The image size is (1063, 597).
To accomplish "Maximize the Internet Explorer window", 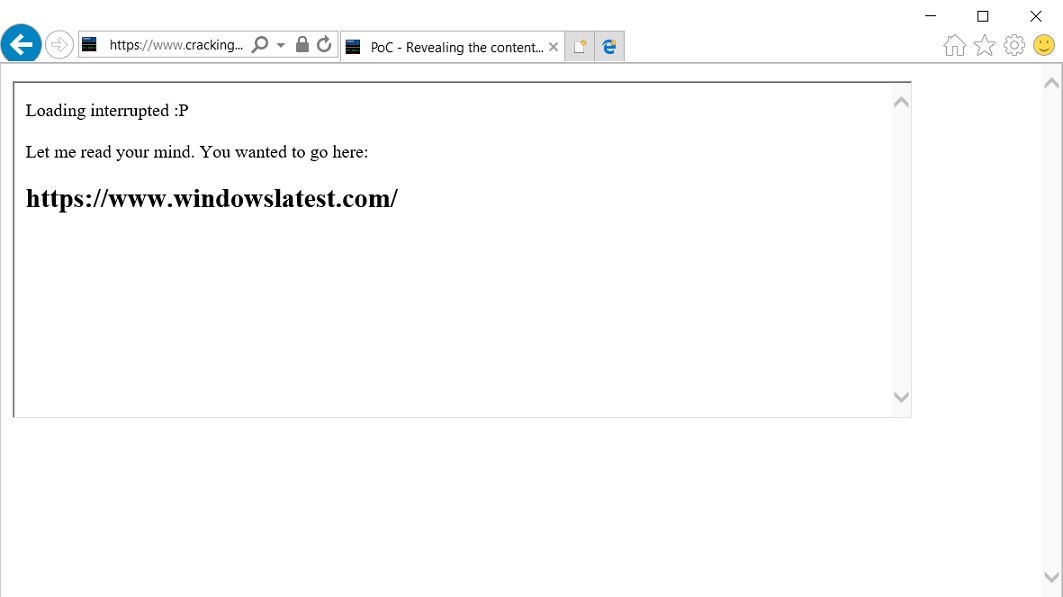I will point(983,16).
